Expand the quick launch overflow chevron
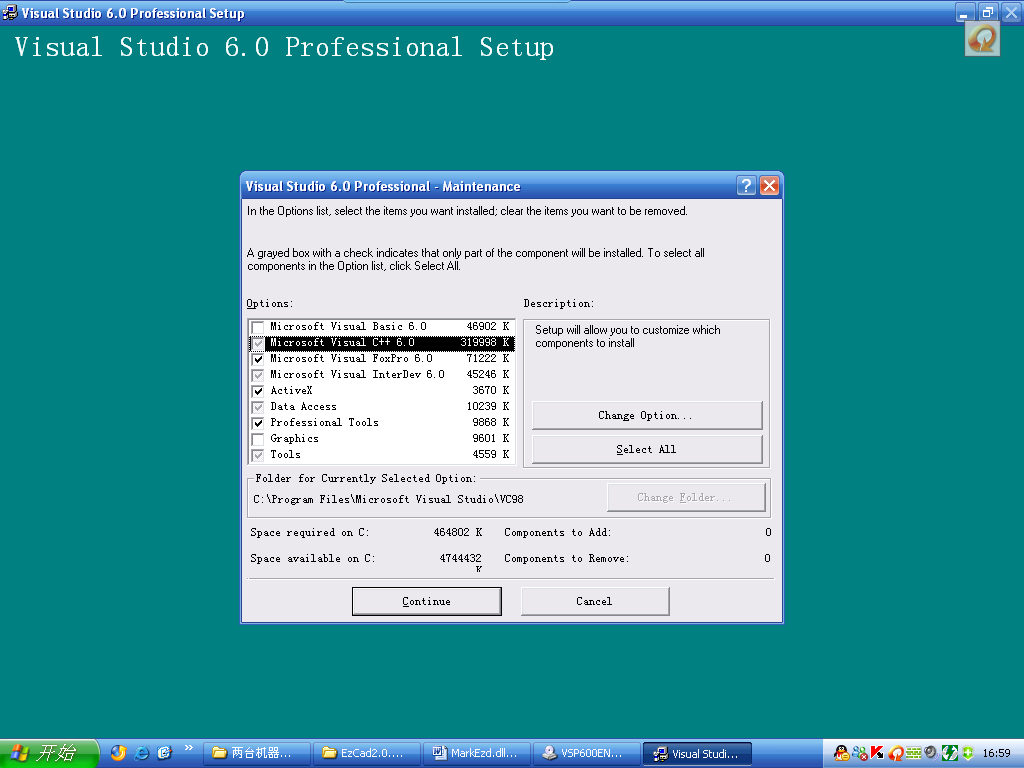This screenshot has width=1024, height=768. 189,748
